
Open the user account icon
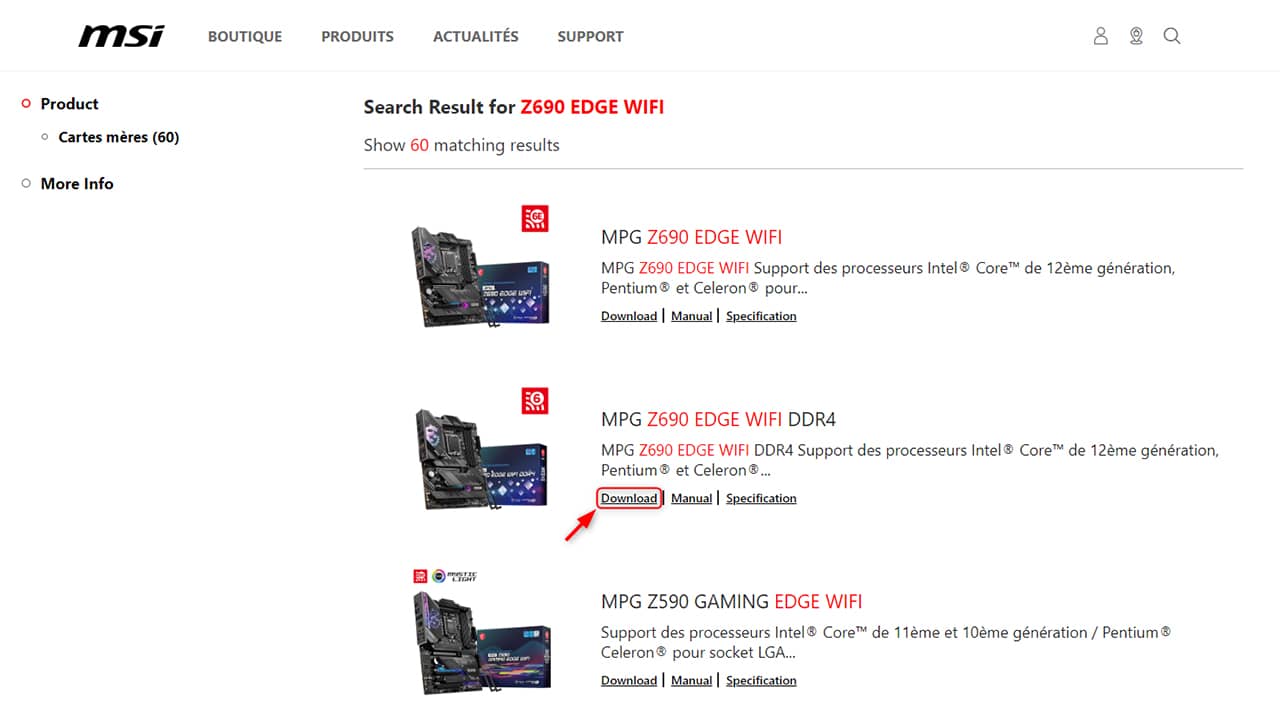click(x=1101, y=36)
